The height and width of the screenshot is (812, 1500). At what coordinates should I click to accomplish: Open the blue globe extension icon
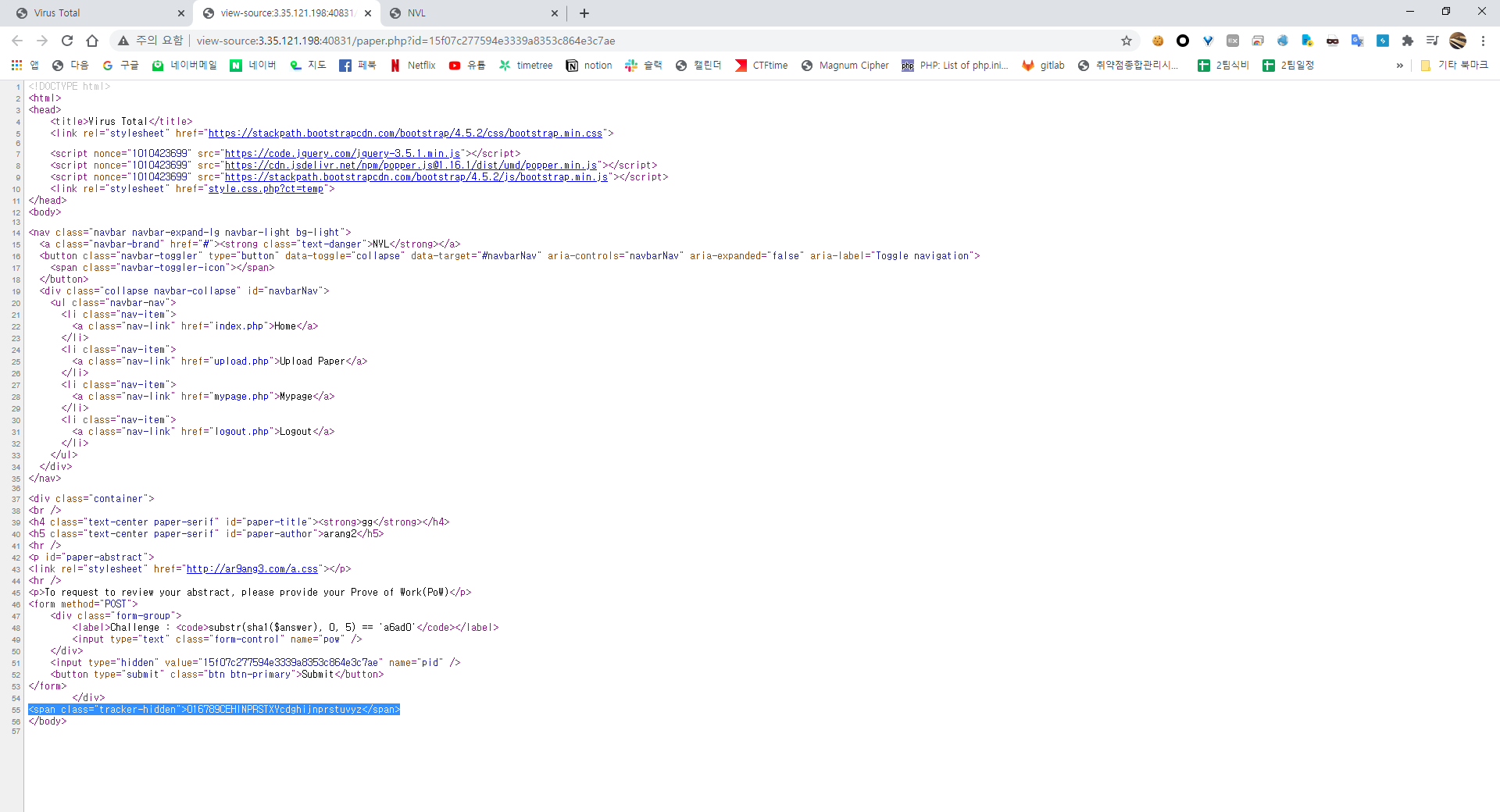click(1283, 41)
